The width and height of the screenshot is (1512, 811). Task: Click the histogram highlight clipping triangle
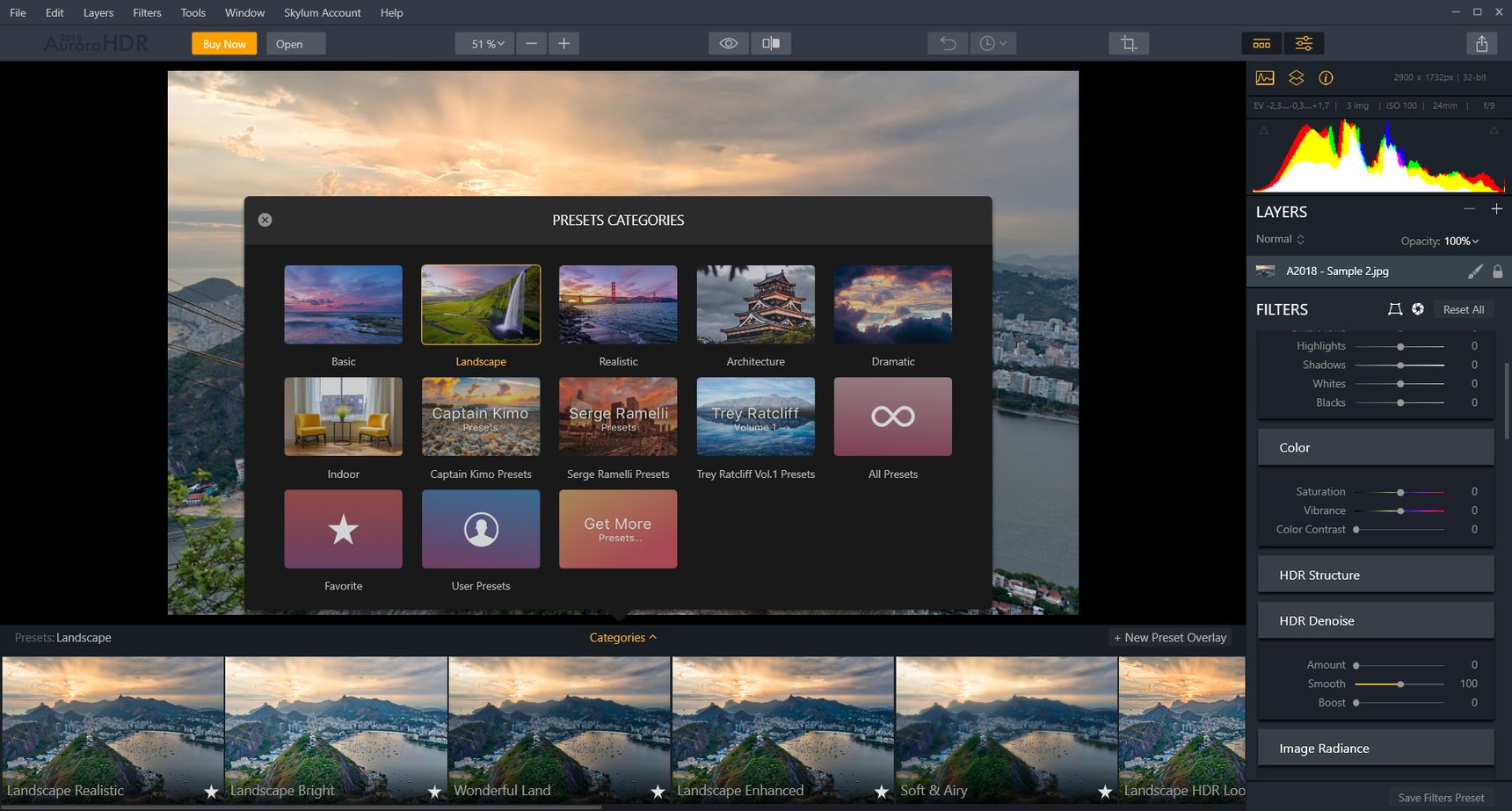click(x=1494, y=131)
